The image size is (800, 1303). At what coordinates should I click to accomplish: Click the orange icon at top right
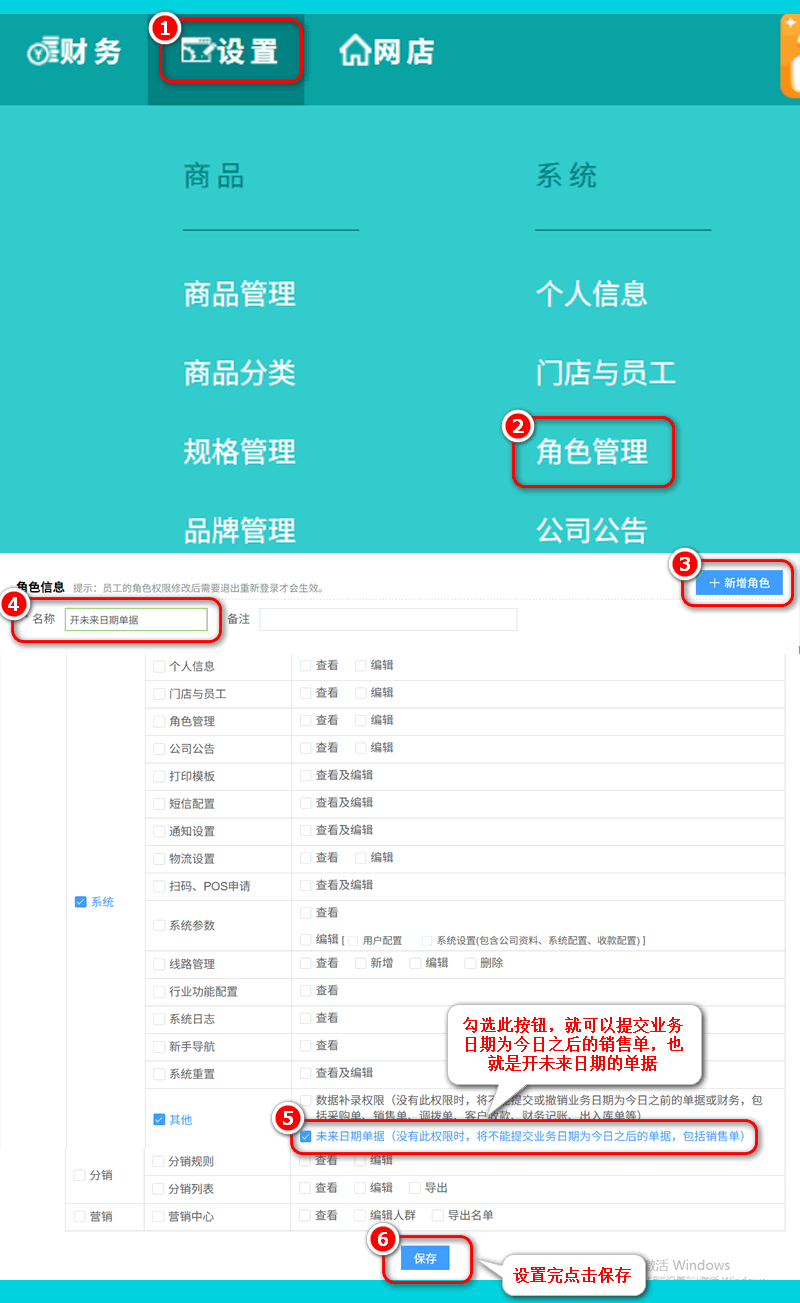pos(790,55)
